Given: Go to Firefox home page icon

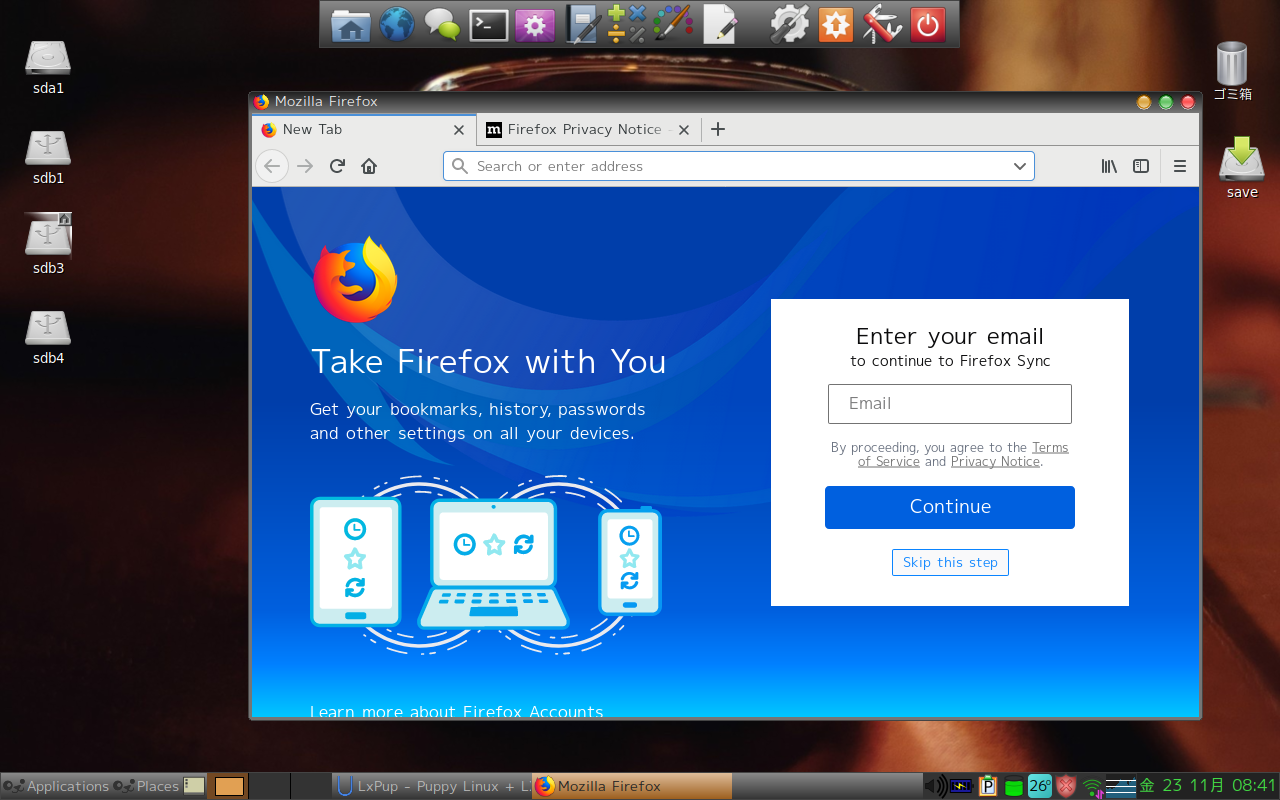Looking at the screenshot, I should (369, 166).
